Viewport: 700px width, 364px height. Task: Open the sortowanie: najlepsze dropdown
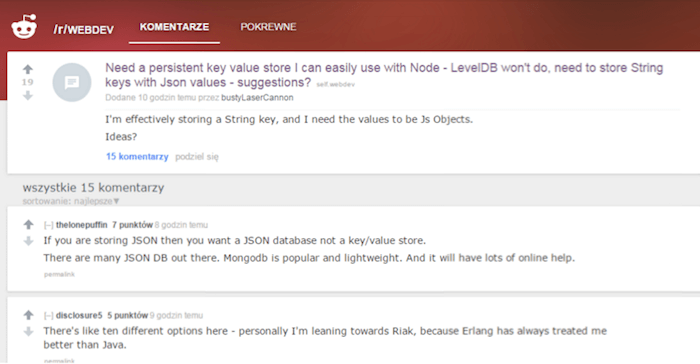point(71,201)
